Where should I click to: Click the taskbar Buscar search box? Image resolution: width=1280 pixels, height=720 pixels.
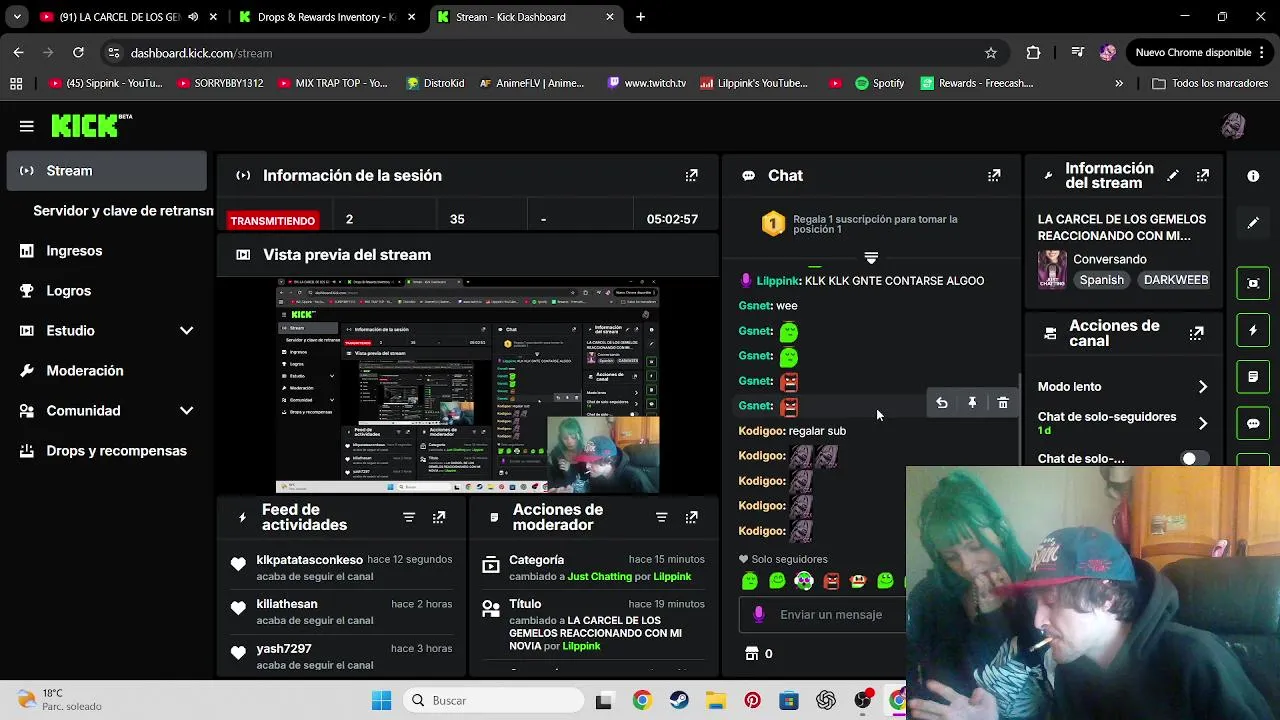[495, 701]
